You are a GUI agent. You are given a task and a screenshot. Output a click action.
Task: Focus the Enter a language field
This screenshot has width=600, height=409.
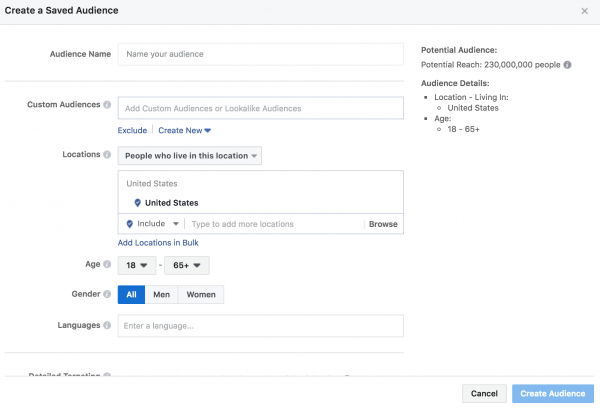pos(261,326)
